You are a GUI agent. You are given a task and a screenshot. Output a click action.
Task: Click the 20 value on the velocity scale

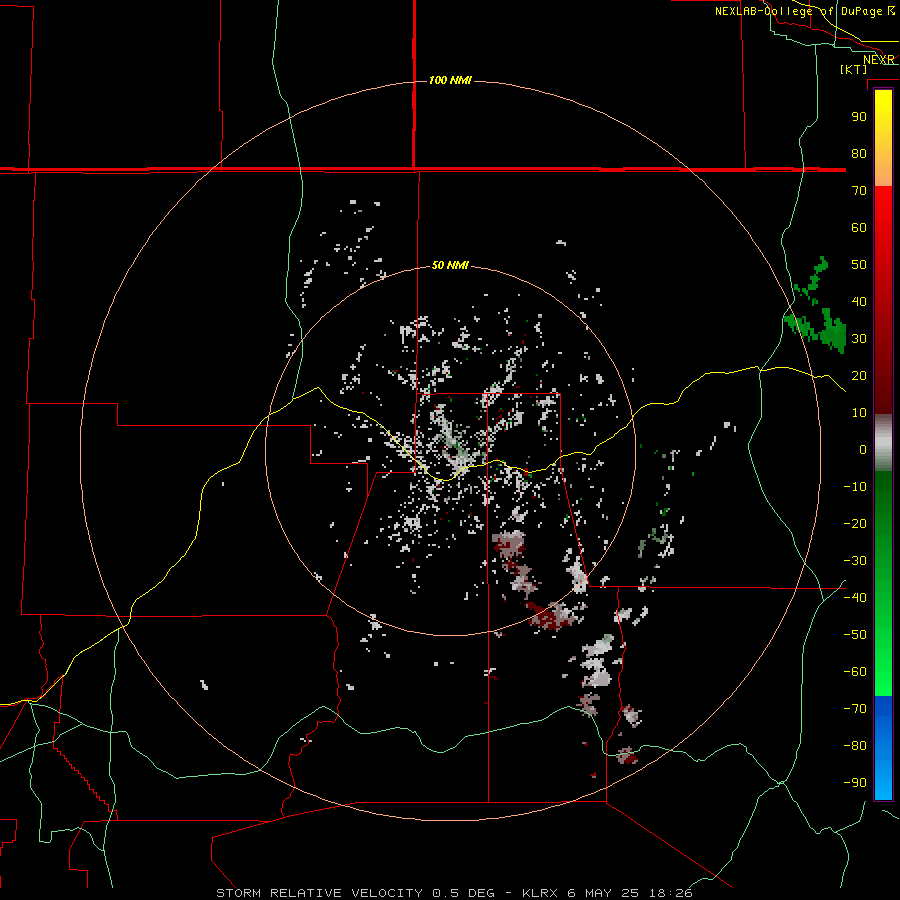[859, 375]
